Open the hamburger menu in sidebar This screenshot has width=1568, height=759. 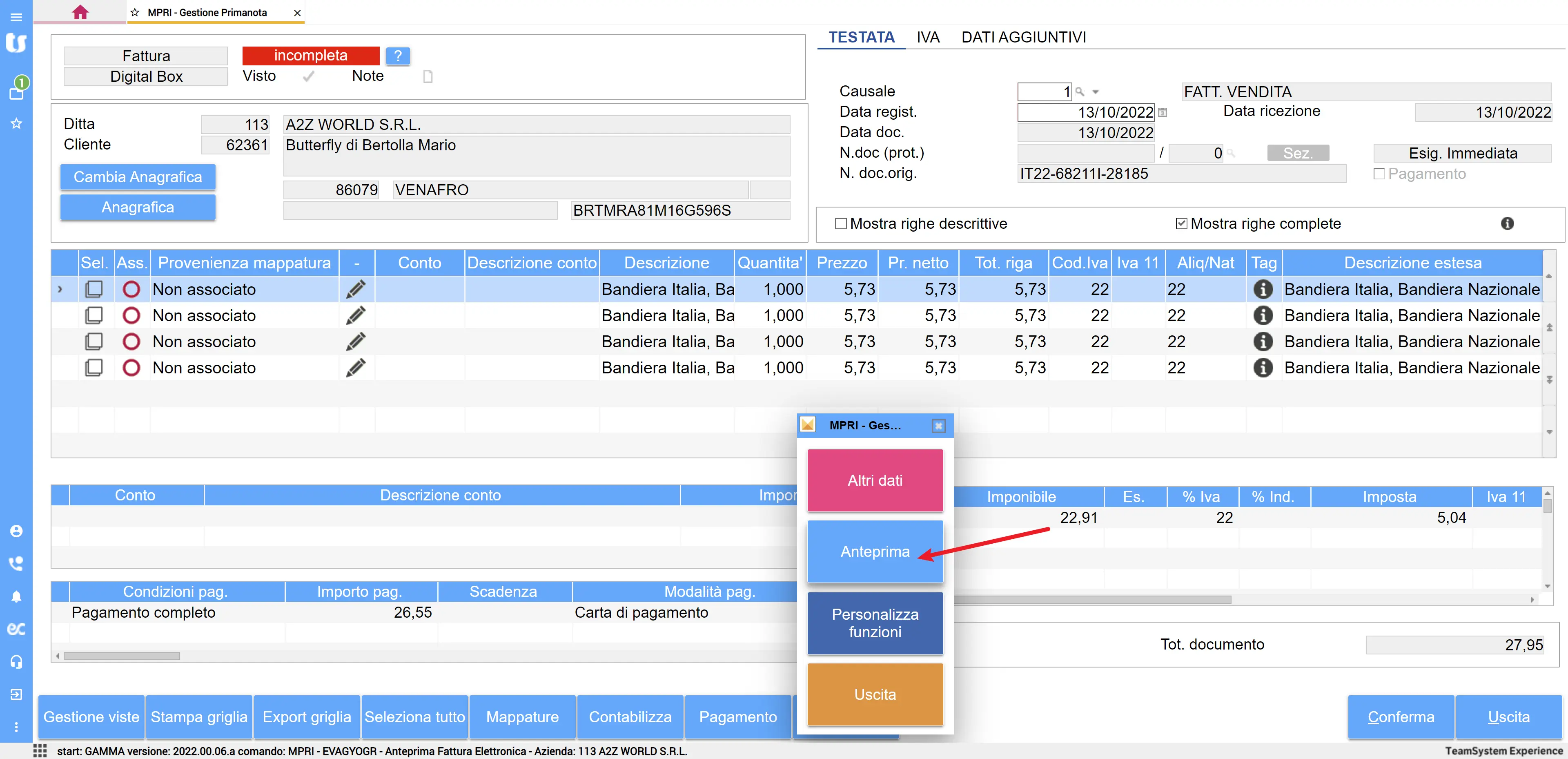(16, 16)
